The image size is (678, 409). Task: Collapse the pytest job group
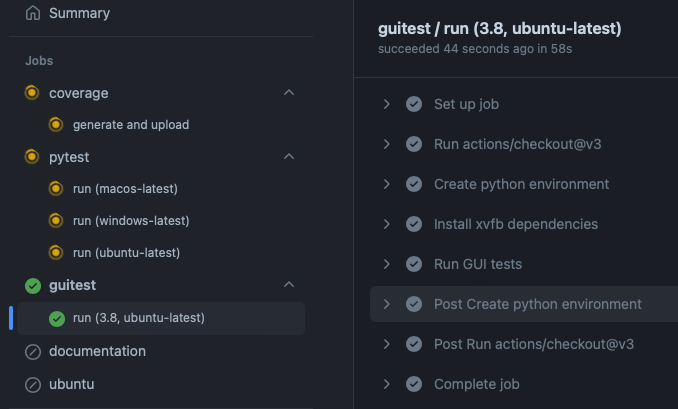(x=289, y=157)
